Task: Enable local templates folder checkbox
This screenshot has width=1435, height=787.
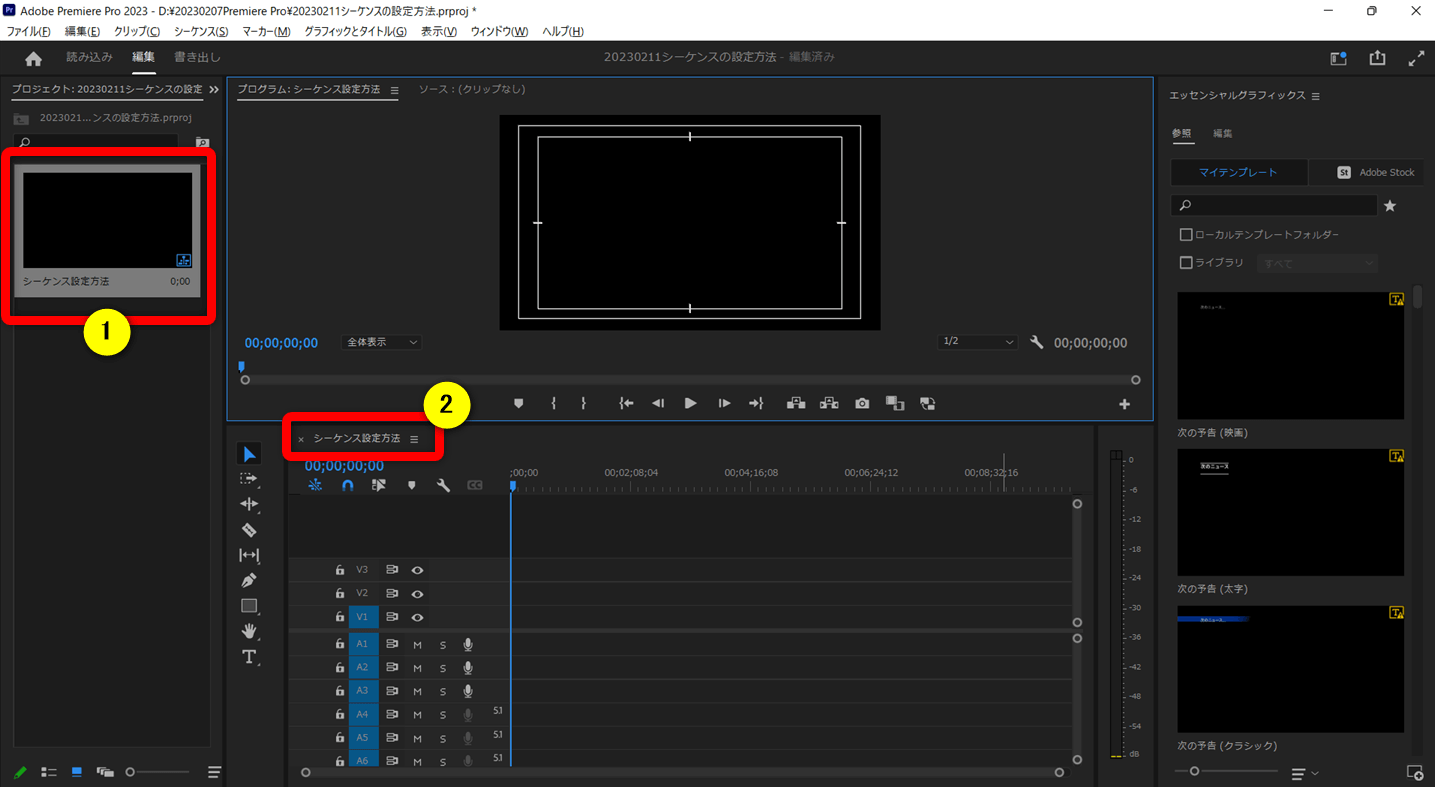Action: 1186,235
